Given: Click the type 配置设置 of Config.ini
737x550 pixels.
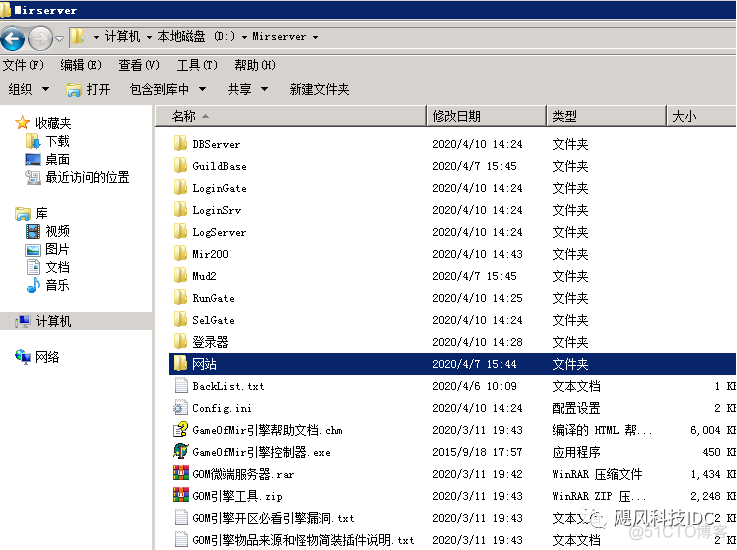Looking at the screenshot, I should click(576, 408).
